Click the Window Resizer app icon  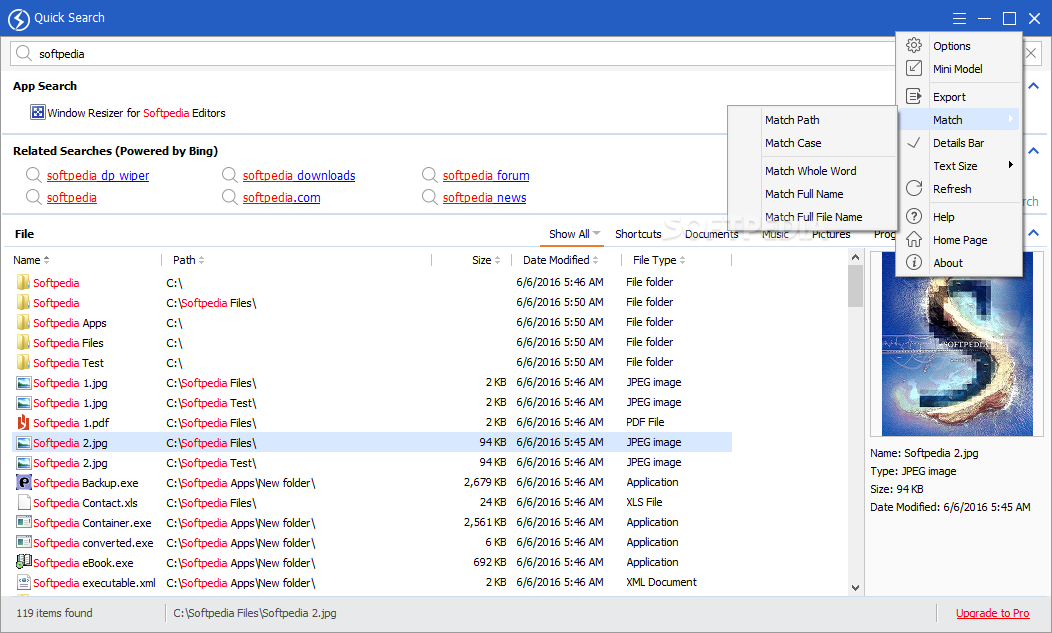coord(38,112)
